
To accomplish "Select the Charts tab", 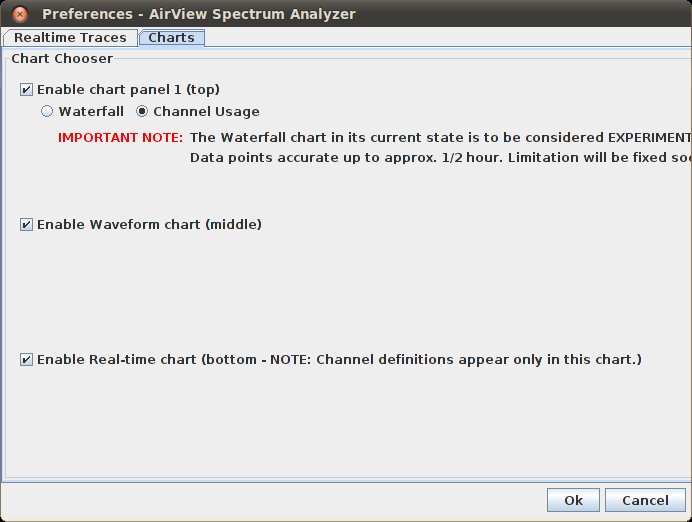I will pos(171,38).
